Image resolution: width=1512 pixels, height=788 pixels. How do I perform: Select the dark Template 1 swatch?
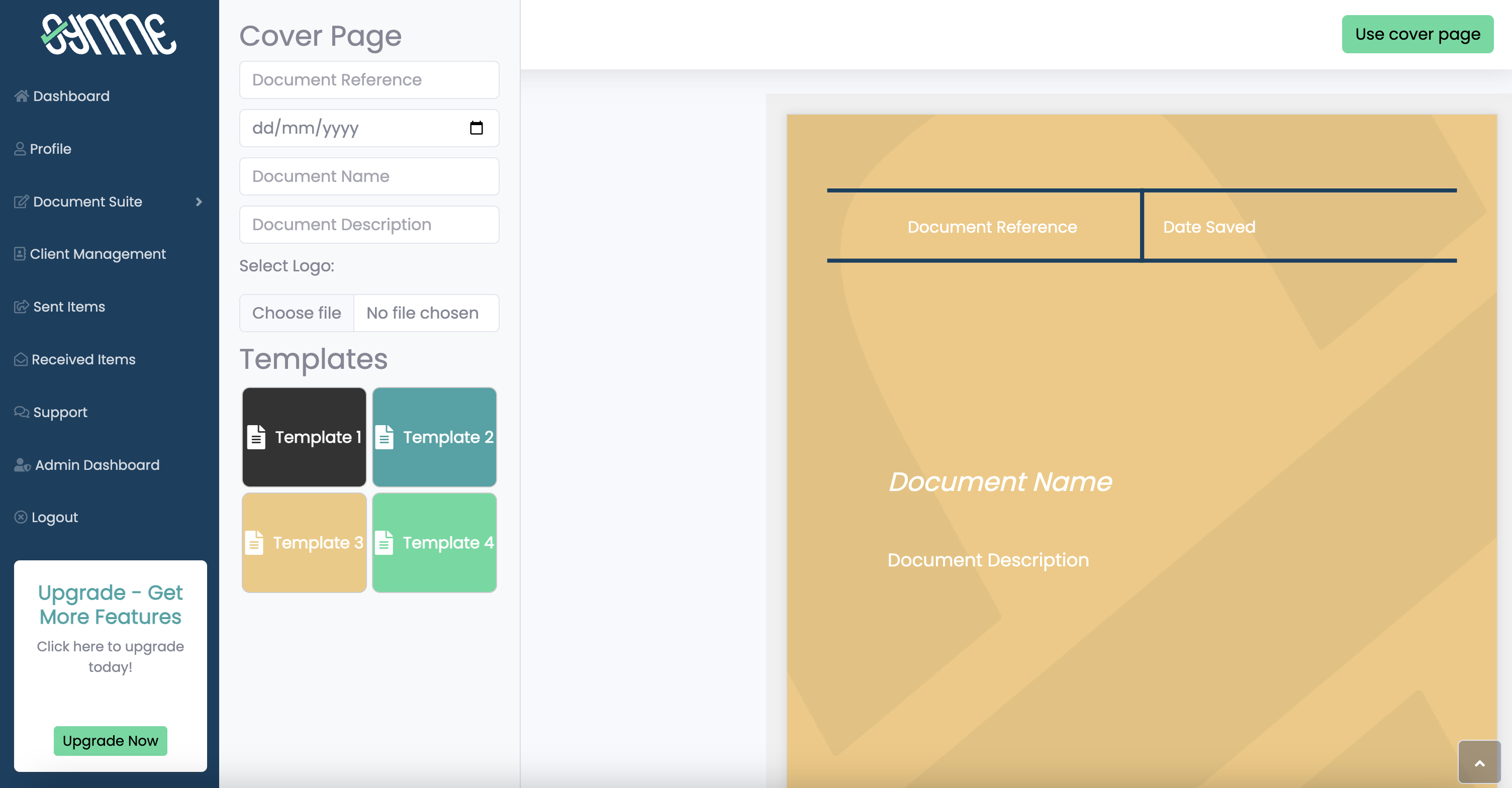tap(304, 437)
